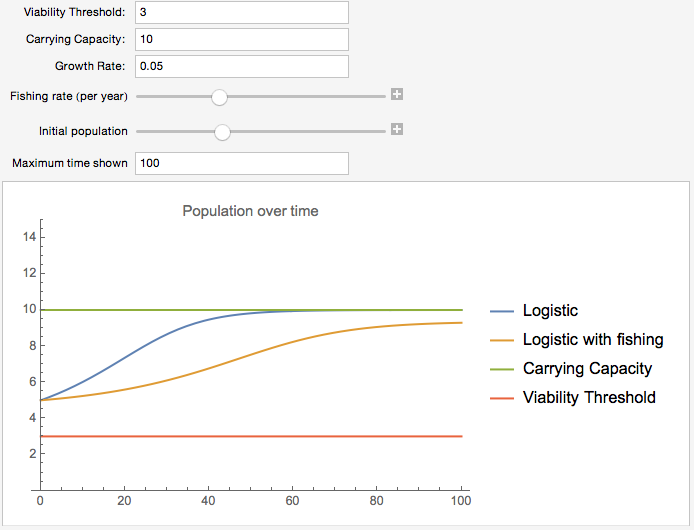This screenshot has height=530, width=694.
Task: Expand Fishing rate slider controls plus icon
Action: point(397,94)
